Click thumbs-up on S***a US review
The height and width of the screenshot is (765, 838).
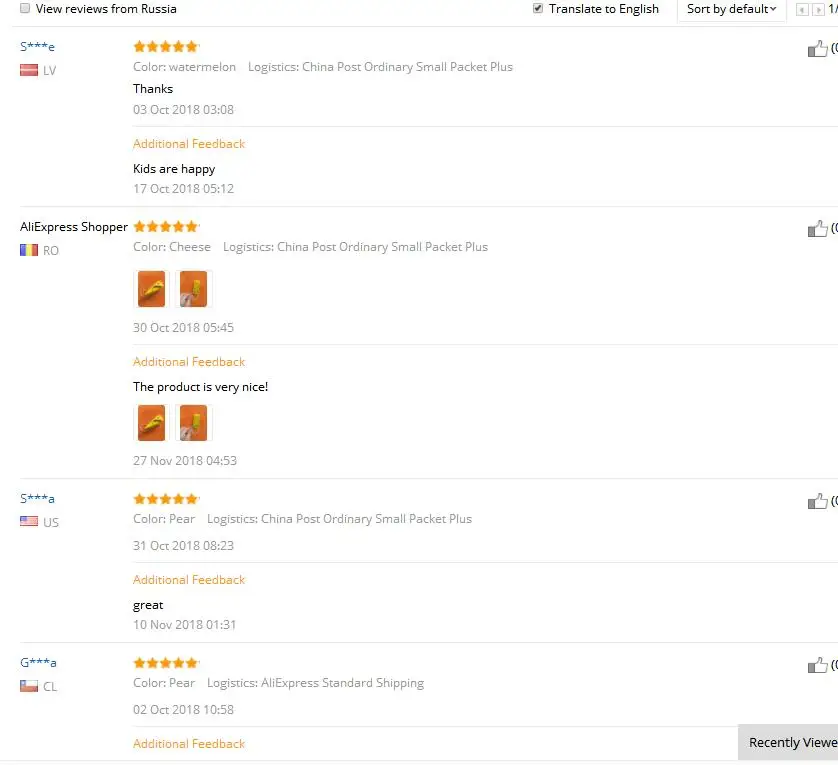[x=817, y=501]
